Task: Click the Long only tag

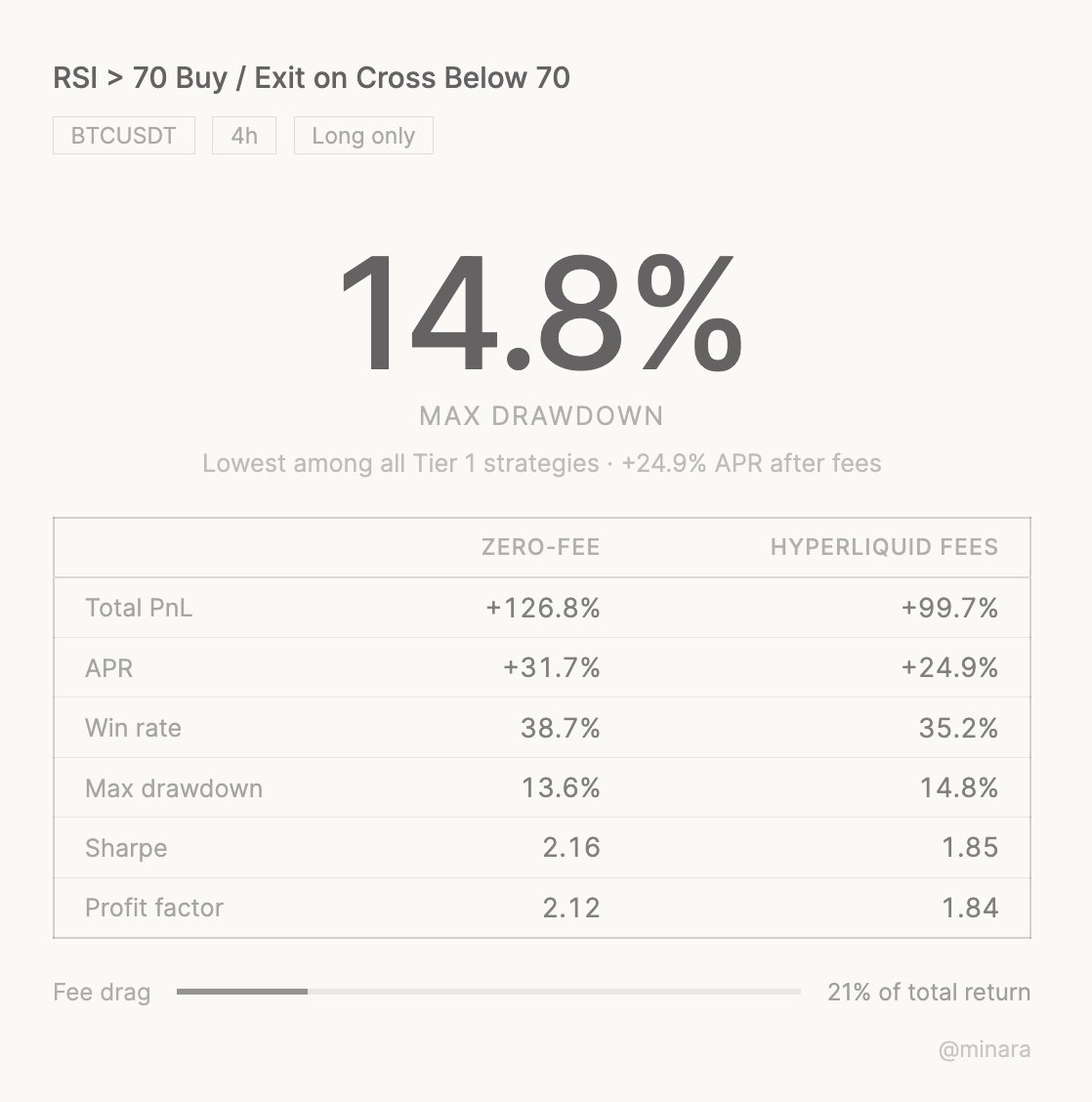Action: [363, 136]
